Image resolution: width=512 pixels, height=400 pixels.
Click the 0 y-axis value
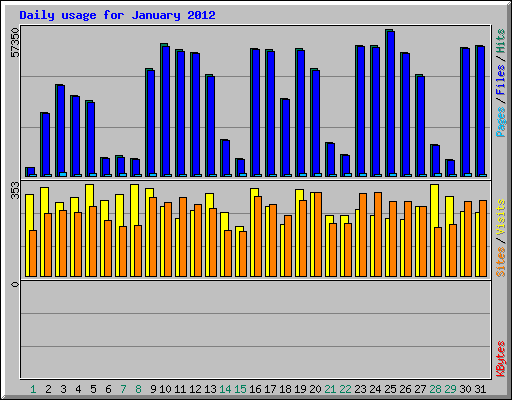click(15, 284)
